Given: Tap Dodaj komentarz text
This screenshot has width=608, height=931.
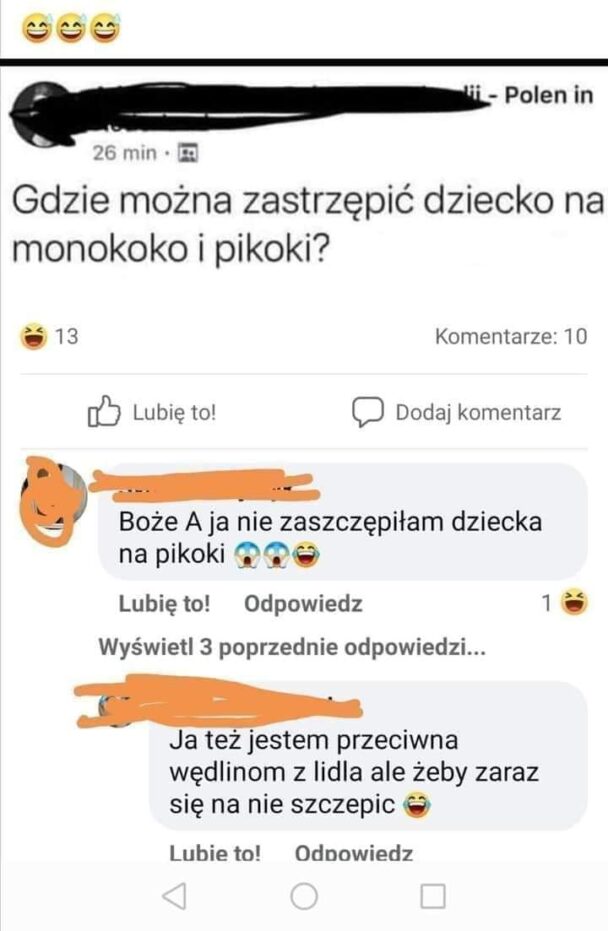Looking at the screenshot, I should tap(478, 411).
